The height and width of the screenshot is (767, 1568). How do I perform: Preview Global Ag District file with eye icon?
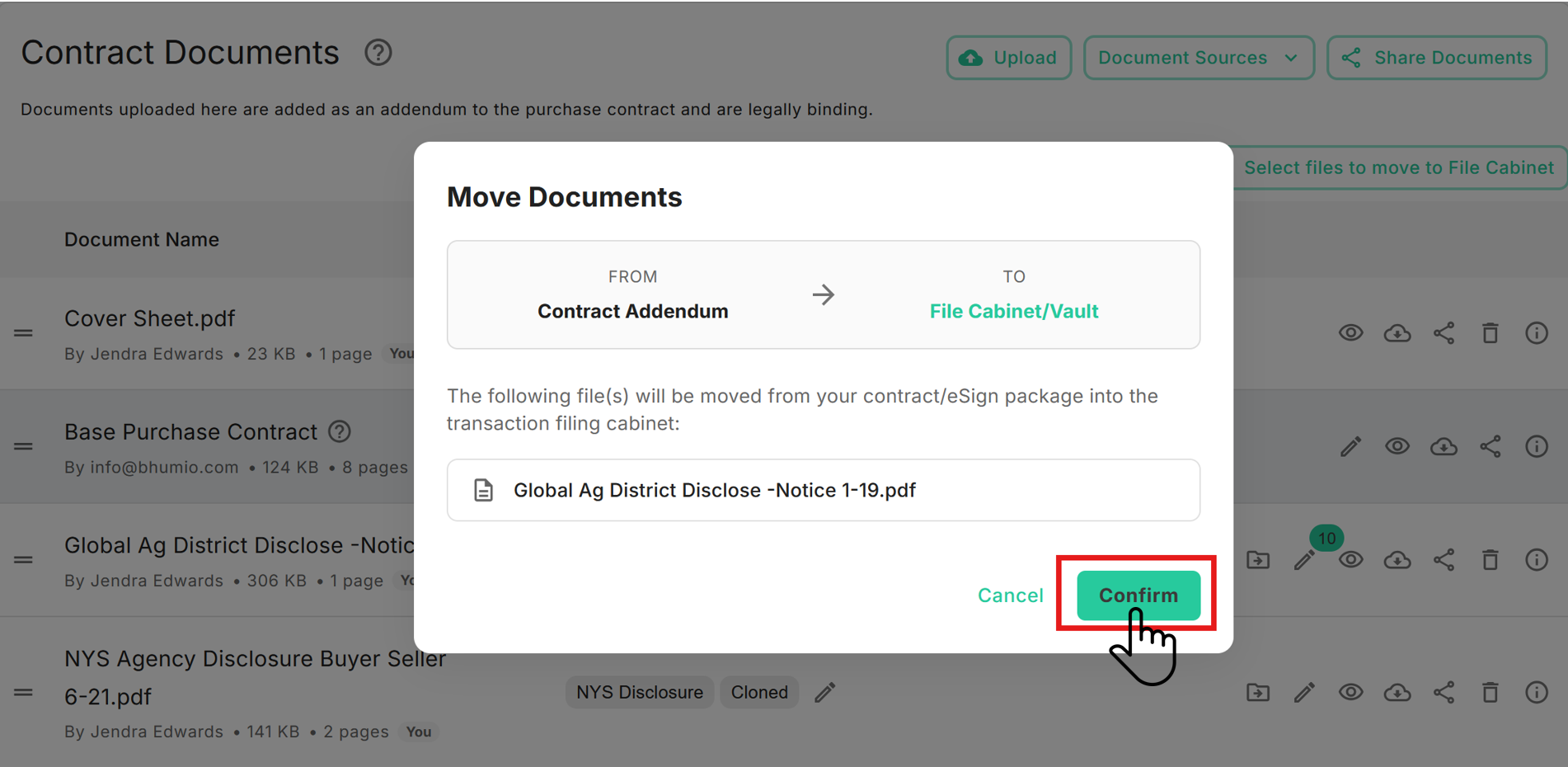pos(1350,560)
